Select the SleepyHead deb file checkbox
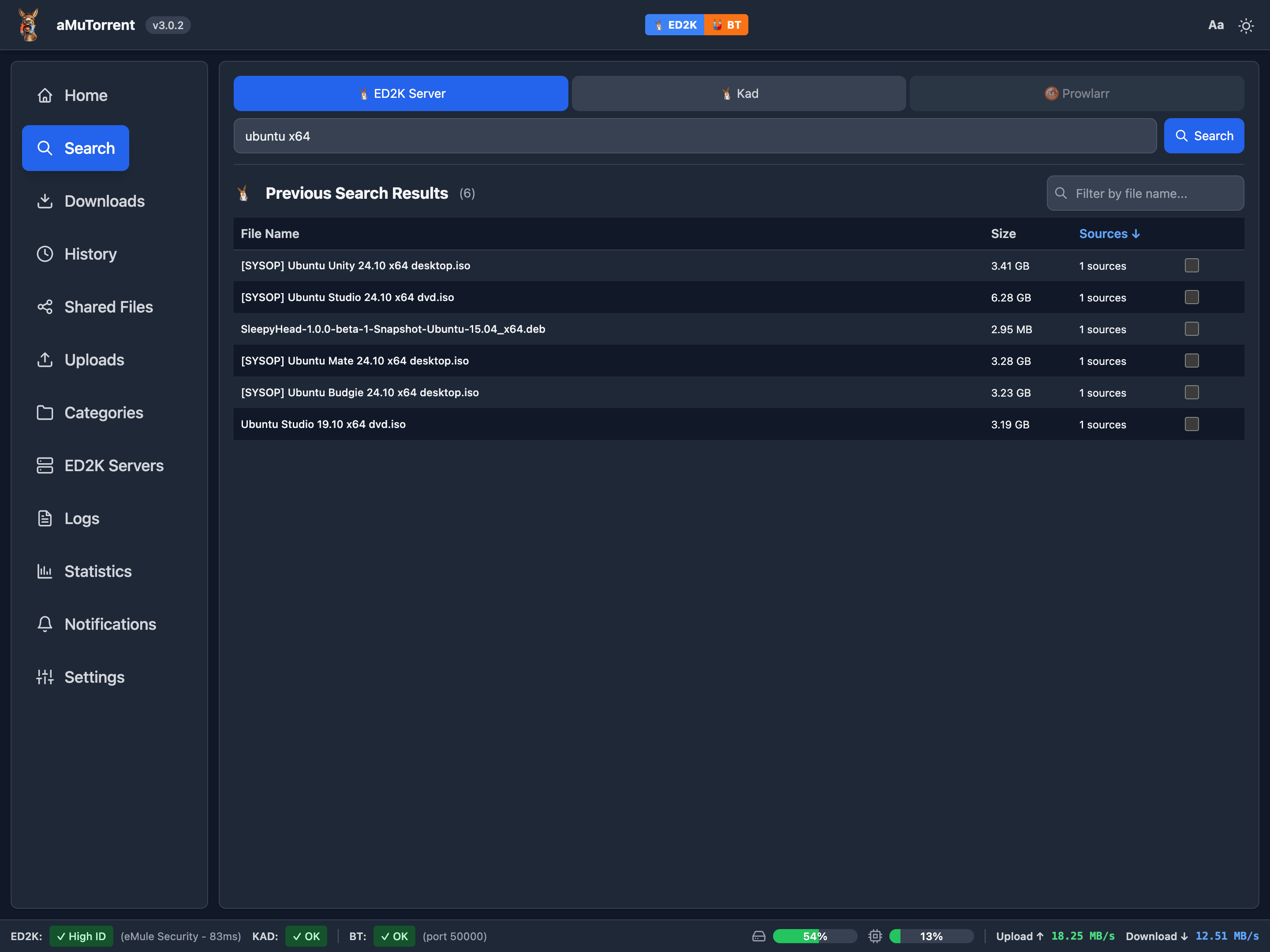Image resolution: width=1270 pixels, height=952 pixels. (1192, 329)
